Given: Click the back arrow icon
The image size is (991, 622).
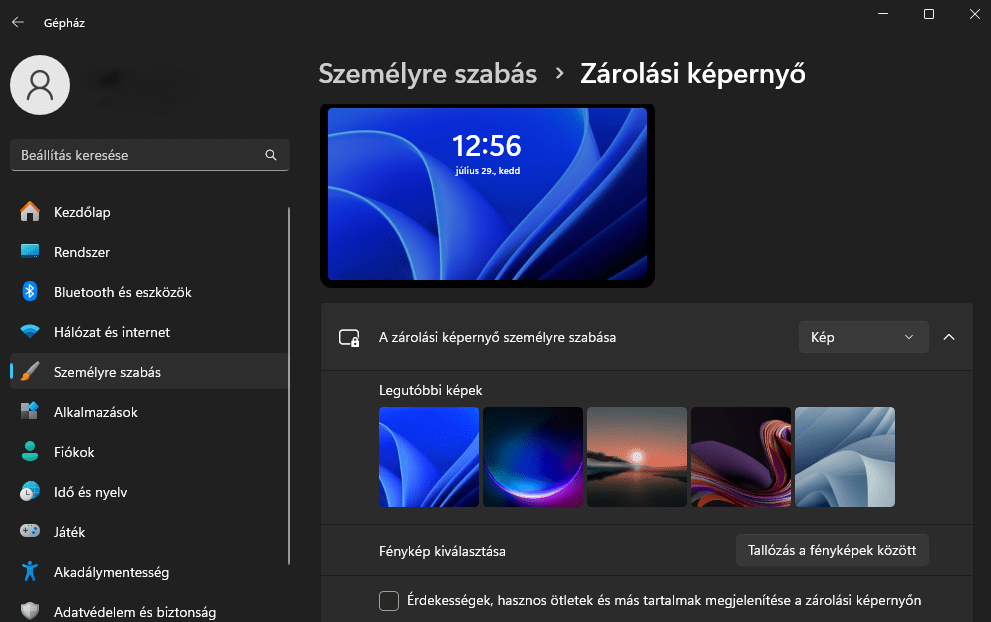Looking at the screenshot, I should click(x=18, y=22).
